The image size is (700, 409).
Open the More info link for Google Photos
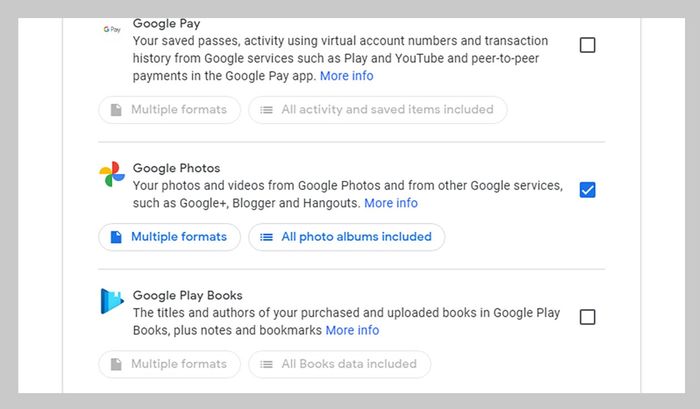point(391,203)
